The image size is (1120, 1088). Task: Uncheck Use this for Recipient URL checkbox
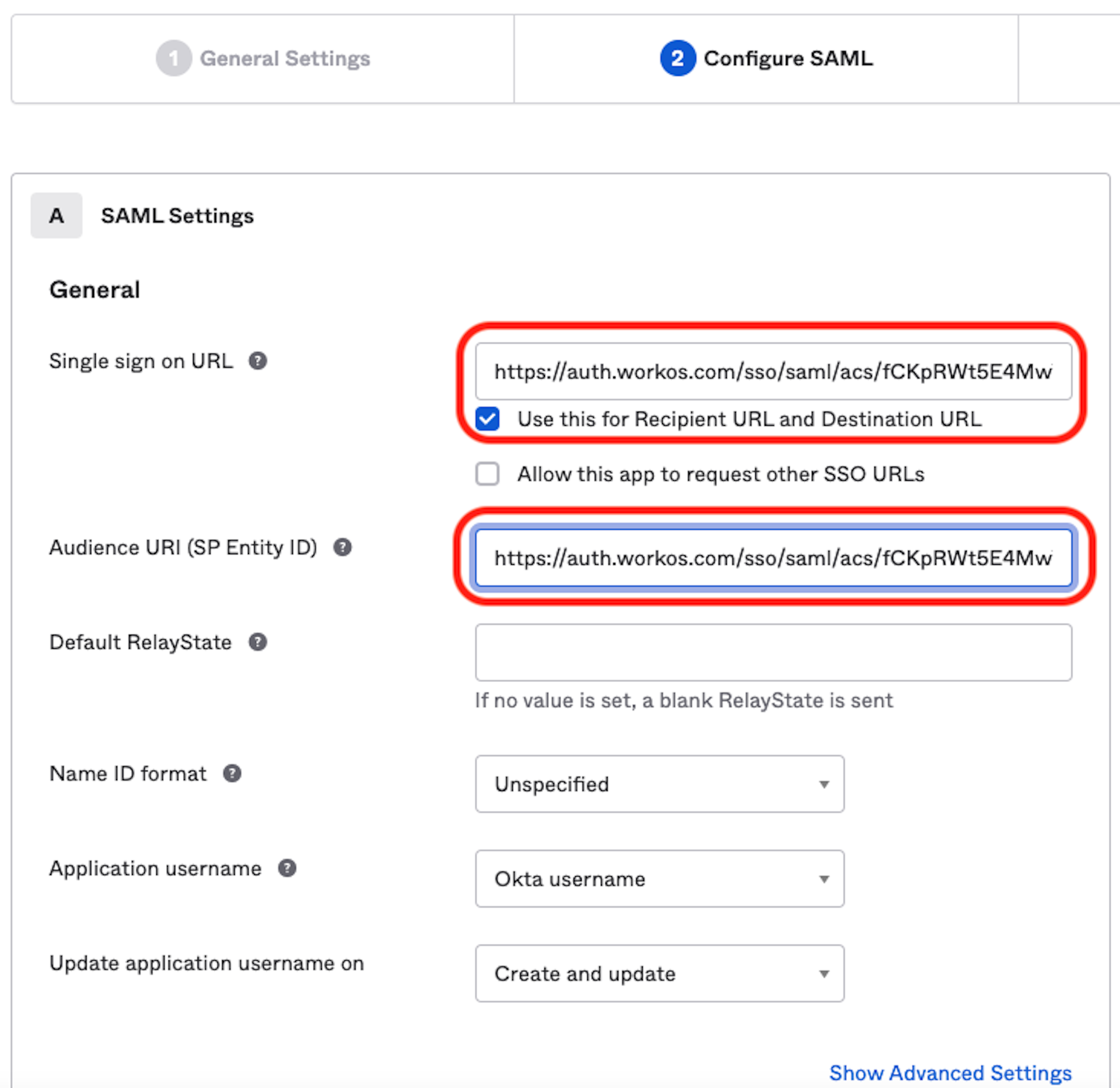click(x=487, y=419)
